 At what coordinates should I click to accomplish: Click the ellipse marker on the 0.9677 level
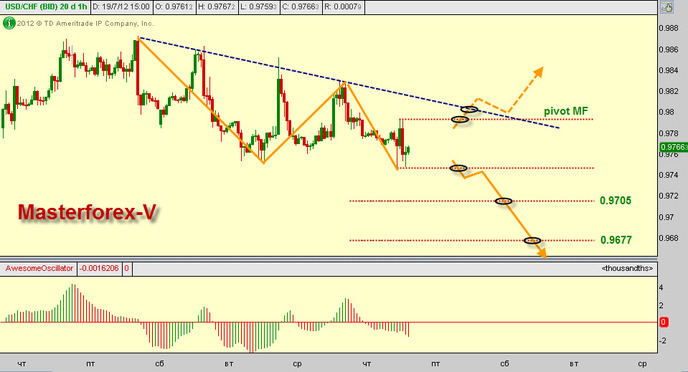click(x=532, y=240)
